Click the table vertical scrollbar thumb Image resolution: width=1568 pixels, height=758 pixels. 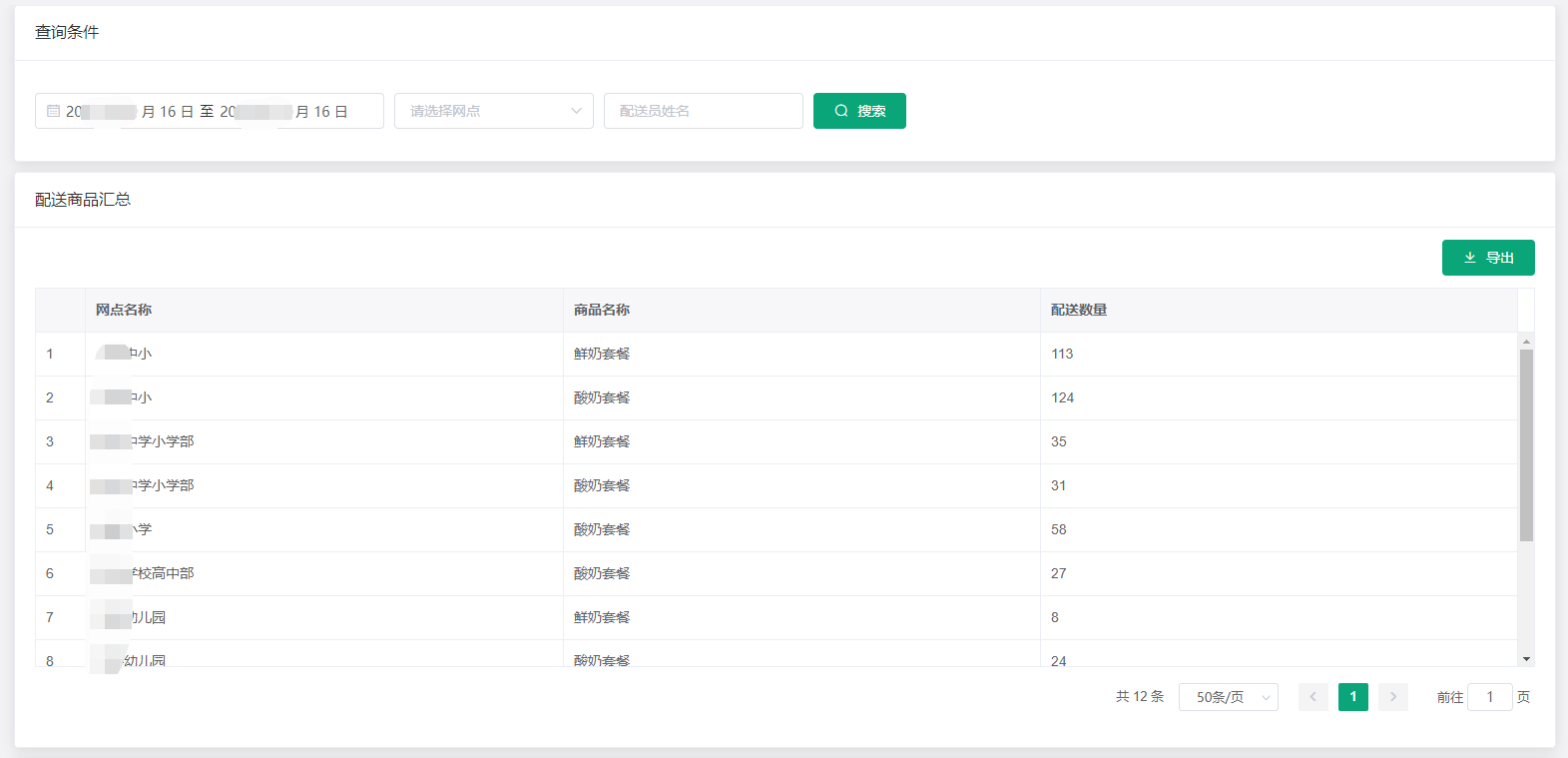pyautogui.click(x=1526, y=444)
